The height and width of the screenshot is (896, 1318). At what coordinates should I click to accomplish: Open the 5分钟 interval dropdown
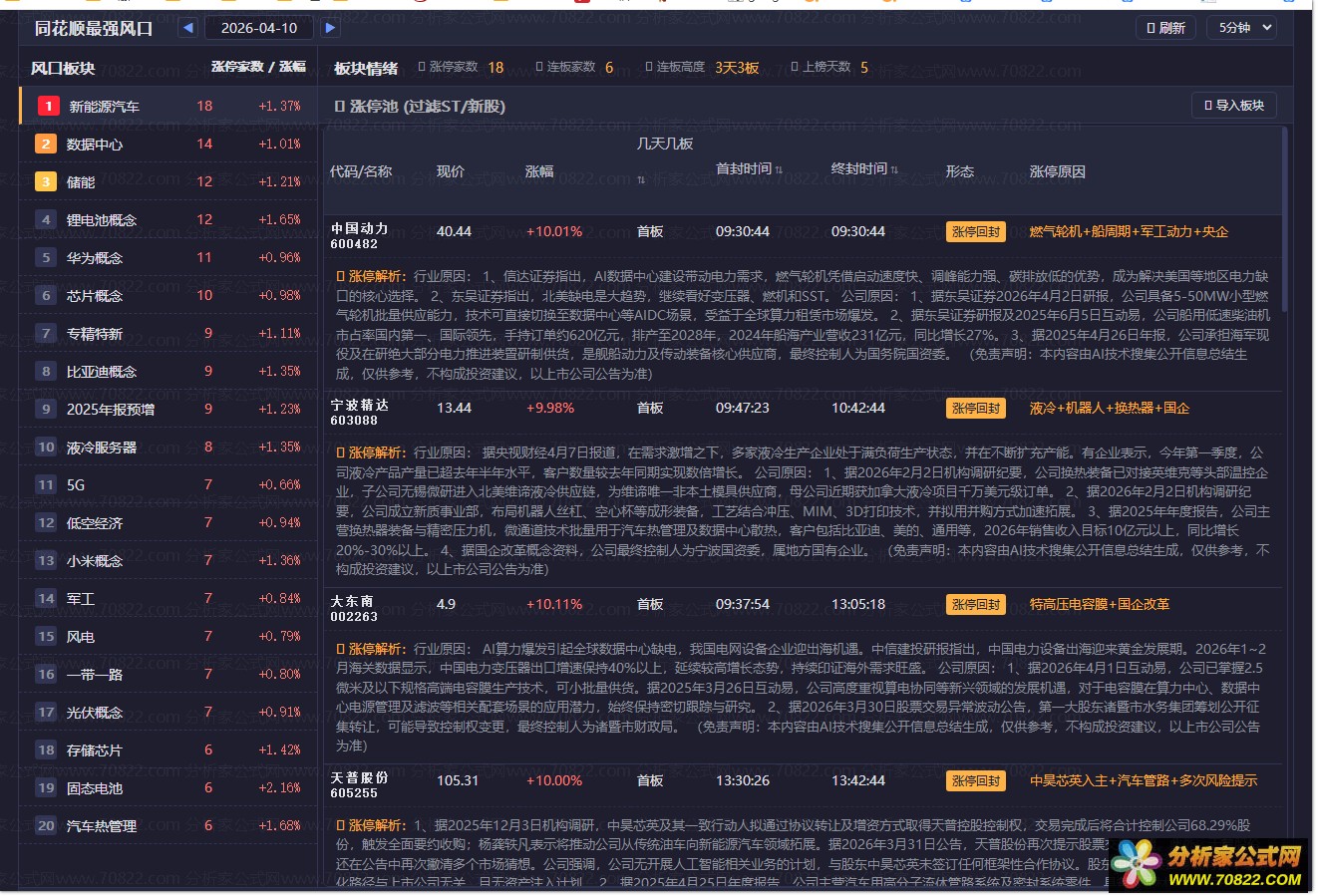coord(1245,28)
